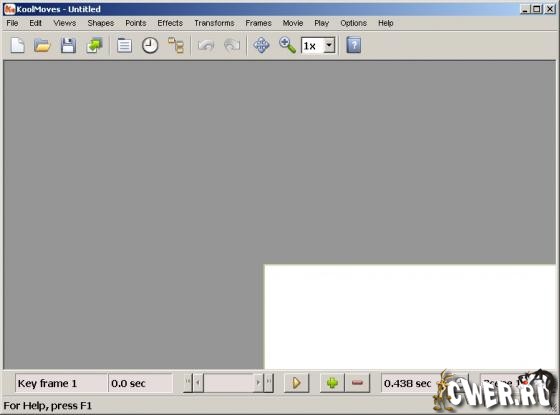Image resolution: width=560 pixels, height=415 pixels.
Task: Open the Help menu
Action: coord(386,23)
